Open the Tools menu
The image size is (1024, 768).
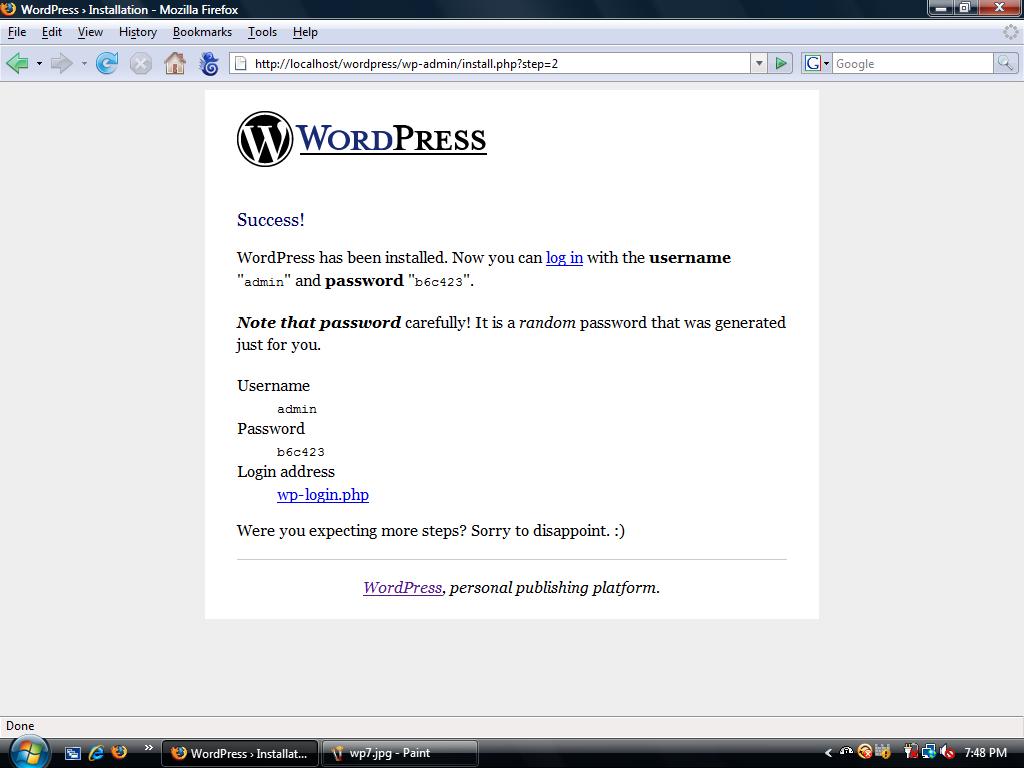coord(262,32)
